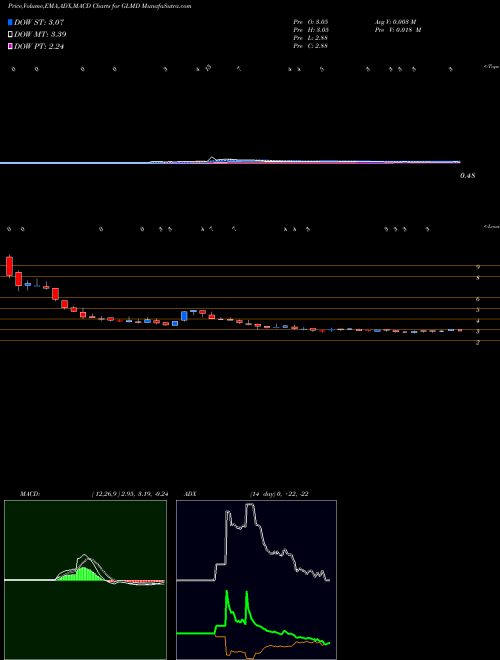Select the 'DOW MT: 3.39' legend label
Viewport: 500px width, 660px height.
point(40,35)
